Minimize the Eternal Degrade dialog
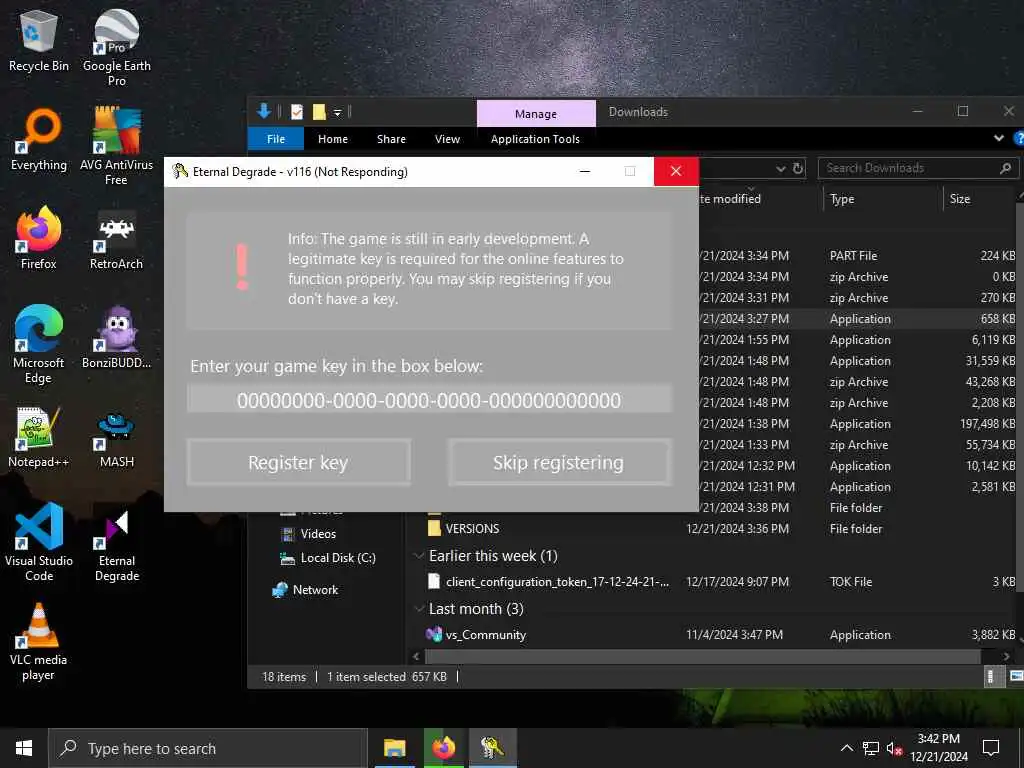The width and height of the screenshot is (1024, 768). [x=585, y=172]
